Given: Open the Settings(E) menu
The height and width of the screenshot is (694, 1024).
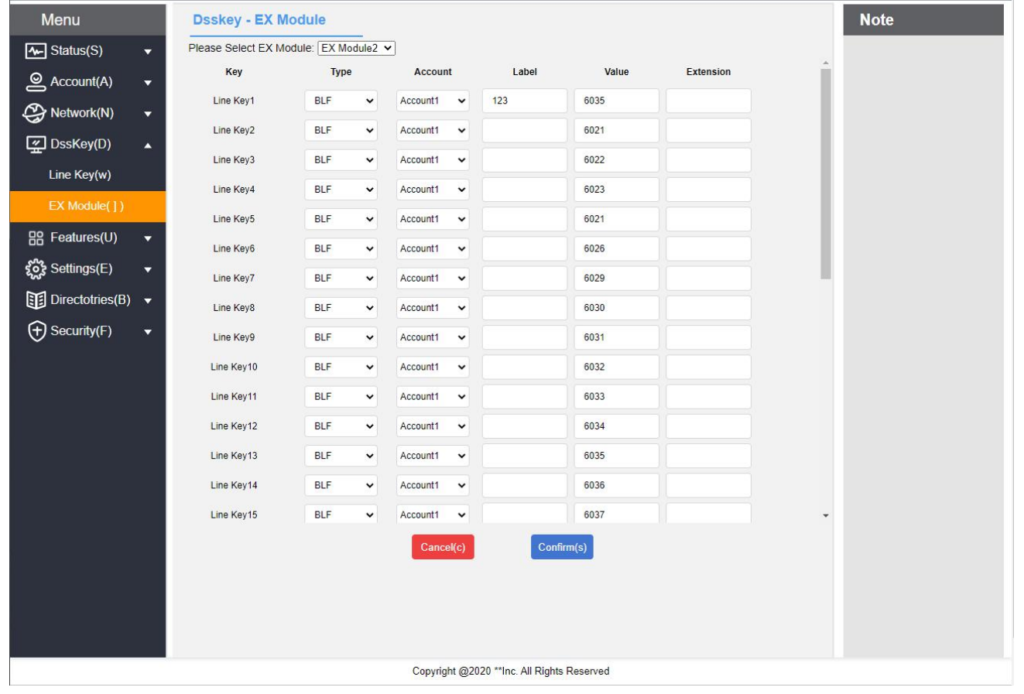Looking at the screenshot, I should pos(88,268).
